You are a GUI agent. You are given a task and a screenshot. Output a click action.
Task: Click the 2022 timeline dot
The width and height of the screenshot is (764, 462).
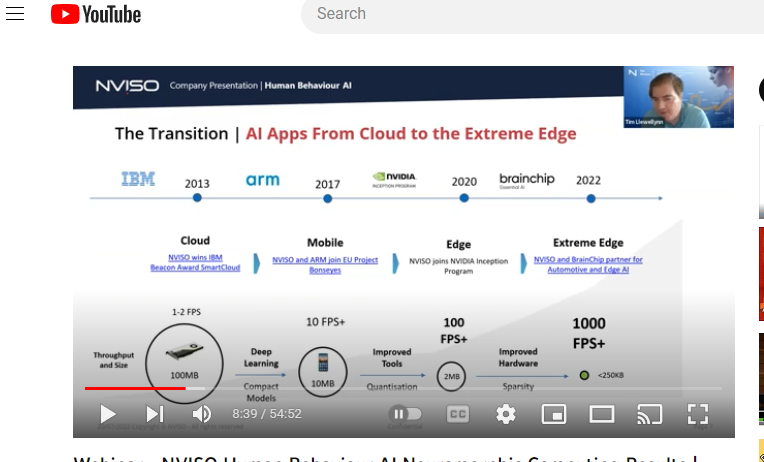591,198
